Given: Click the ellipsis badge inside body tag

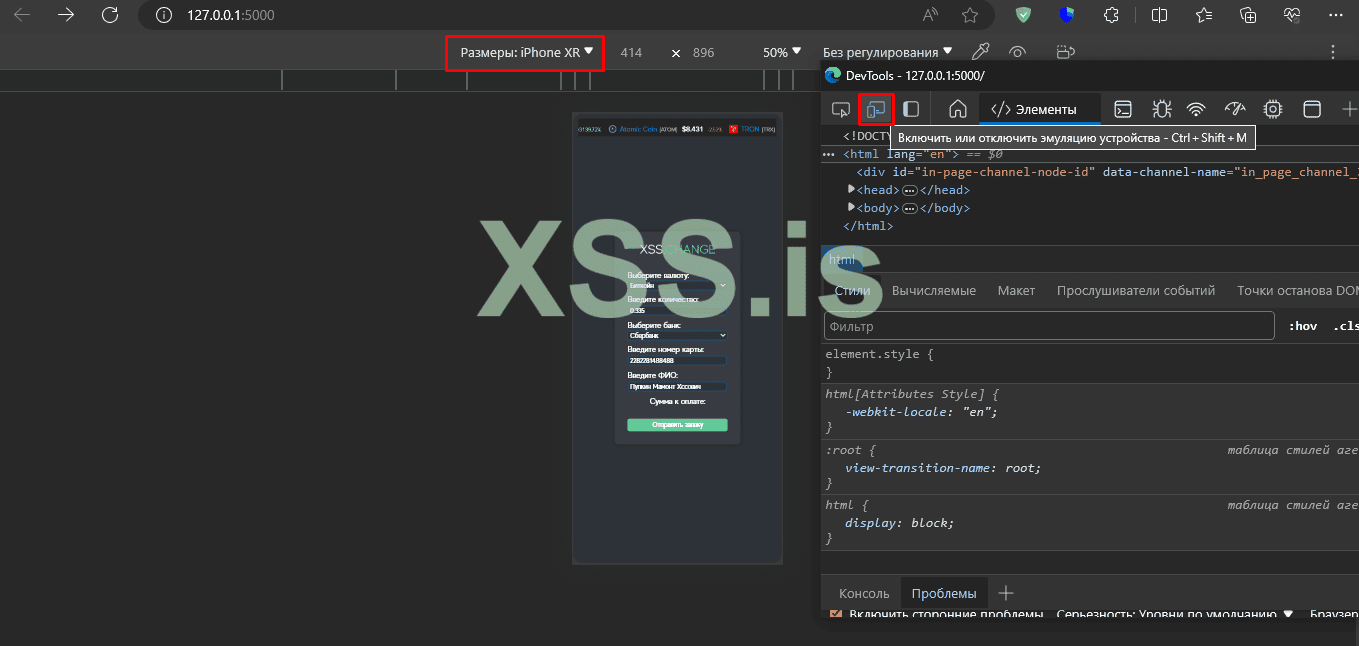Looking at the screenshot, I should (x=910, y=208).
